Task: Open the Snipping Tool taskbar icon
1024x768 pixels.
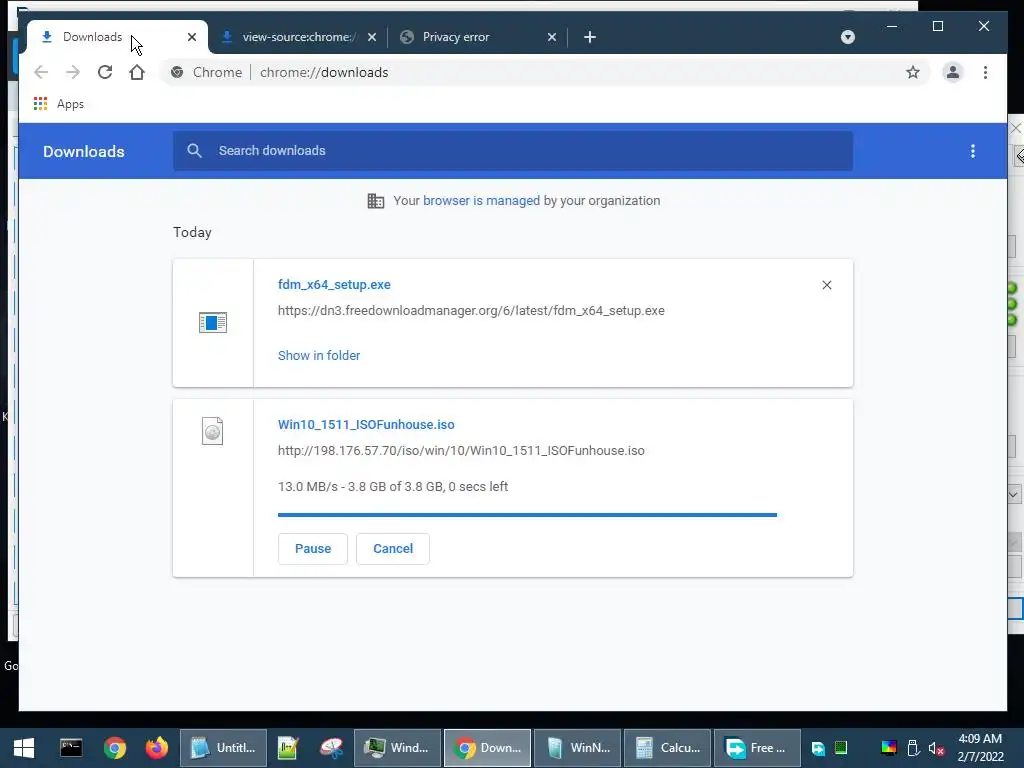Action: click(x=332, y=748)
